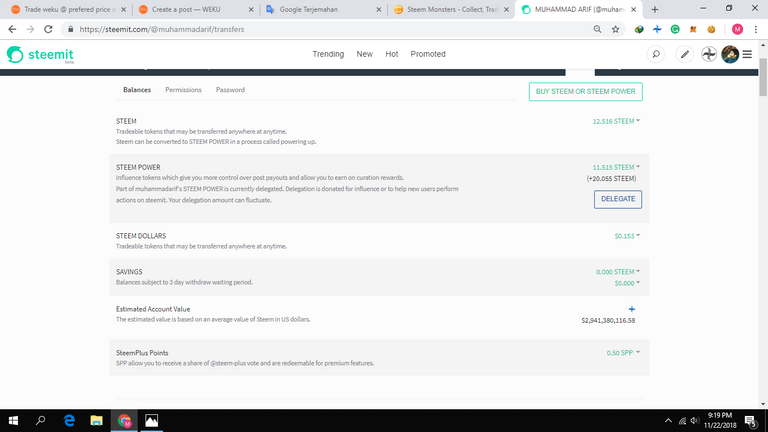Open the Chrome taskbar icon
768x432 pixels.
tap(124, 421)
